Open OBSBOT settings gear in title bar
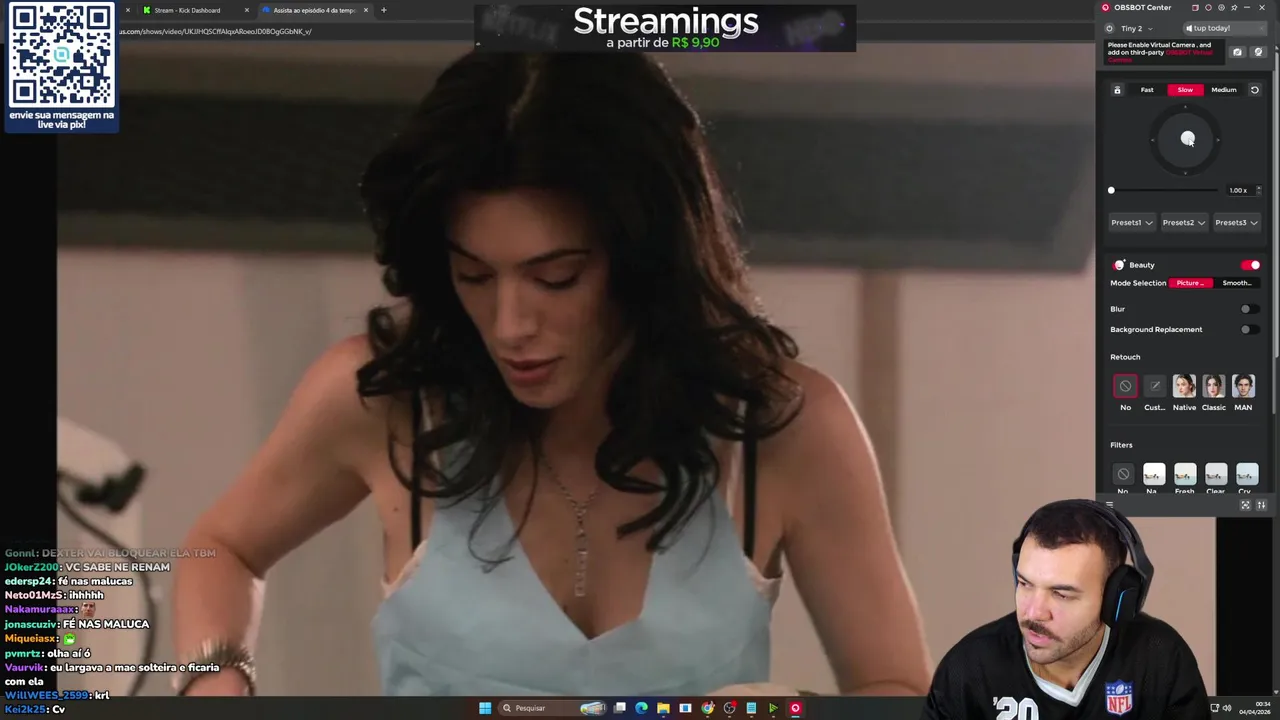The image size is (1280, 720). click(1221, 8)
